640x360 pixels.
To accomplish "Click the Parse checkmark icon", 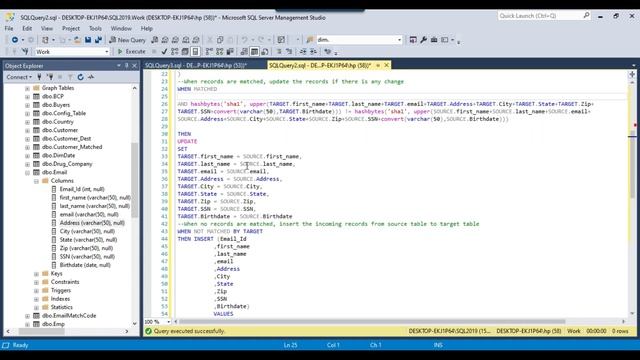I will click(164, 51).
